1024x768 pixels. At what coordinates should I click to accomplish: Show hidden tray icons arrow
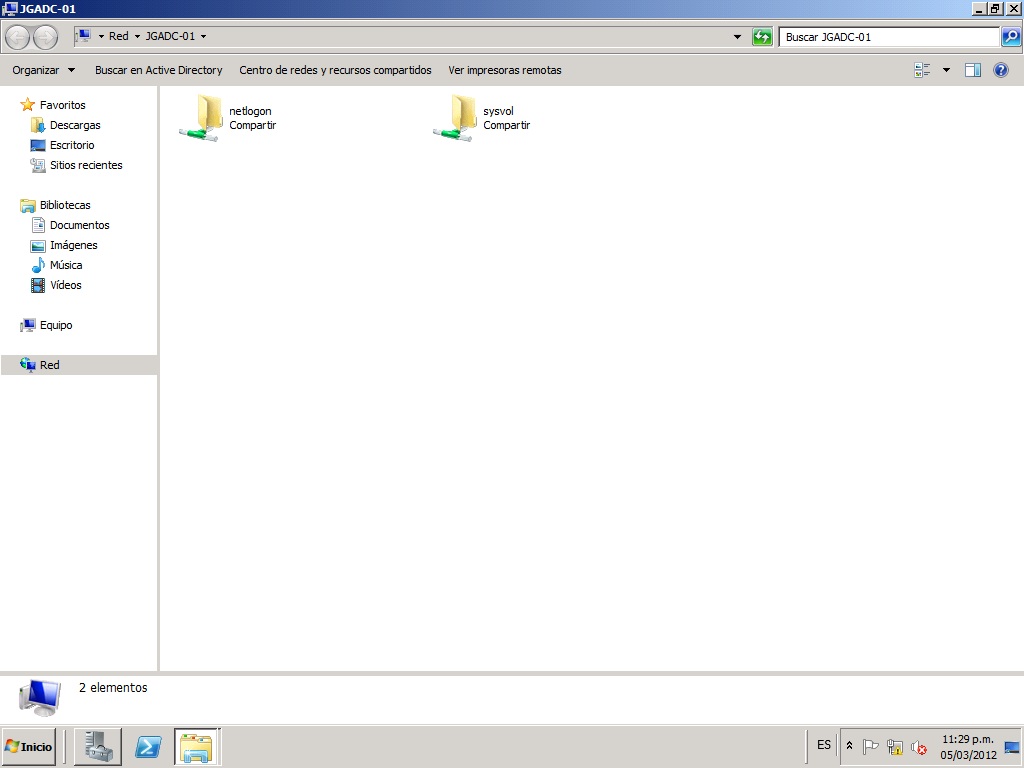point(849,746)
